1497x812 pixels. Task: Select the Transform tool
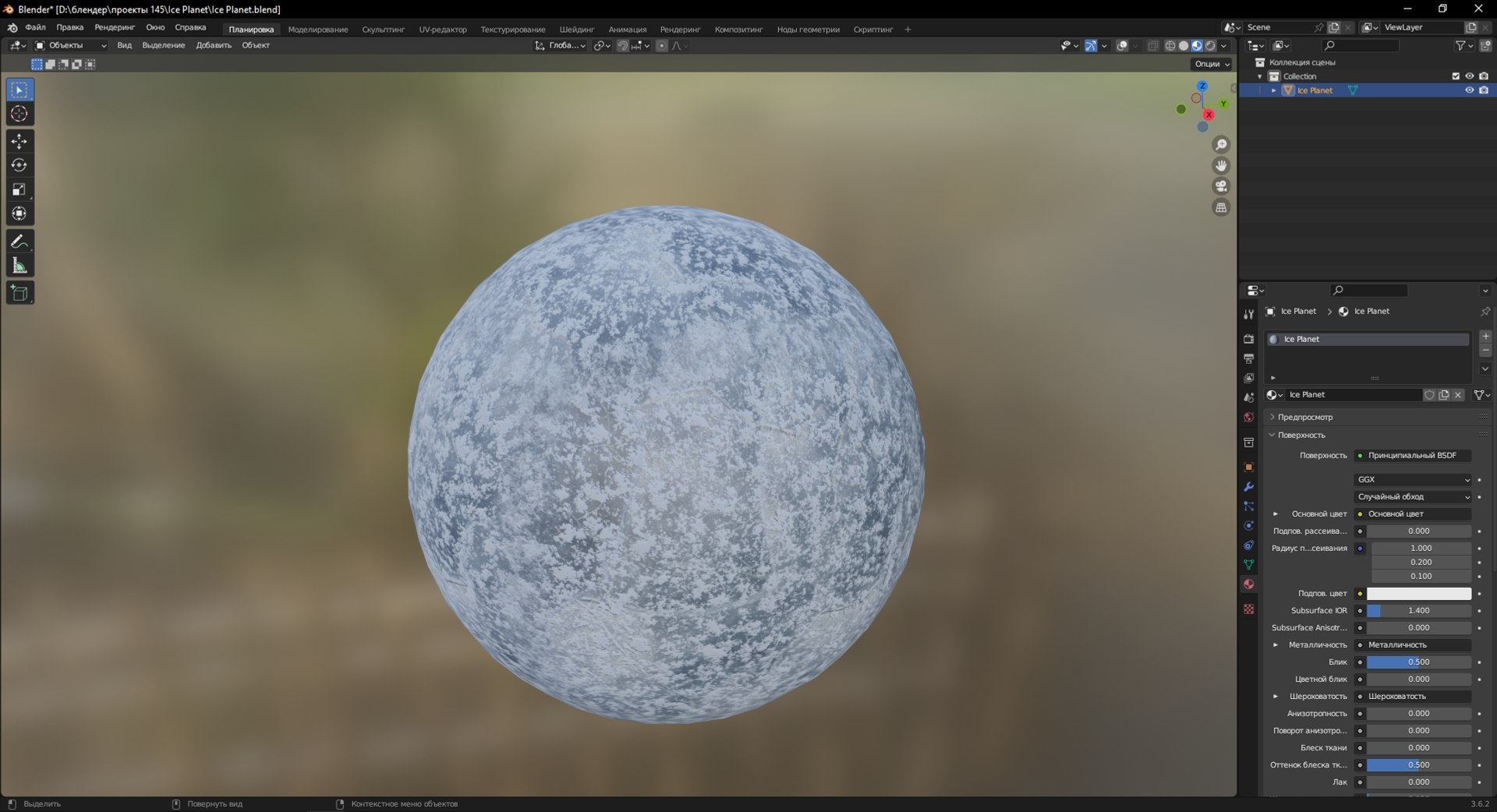tap(19, 214)
